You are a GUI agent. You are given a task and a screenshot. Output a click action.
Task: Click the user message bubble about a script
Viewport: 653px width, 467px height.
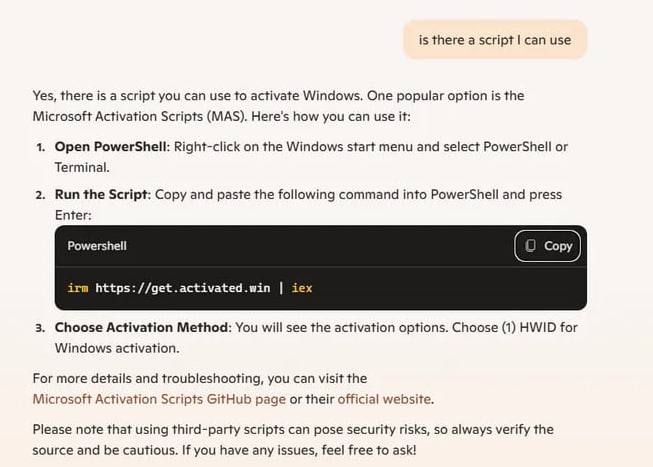point(495,41)
